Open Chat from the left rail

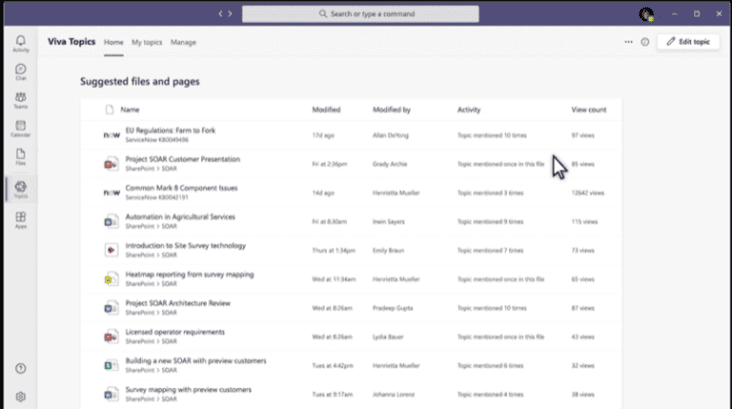pyautogui.click(x=21, y=71)
